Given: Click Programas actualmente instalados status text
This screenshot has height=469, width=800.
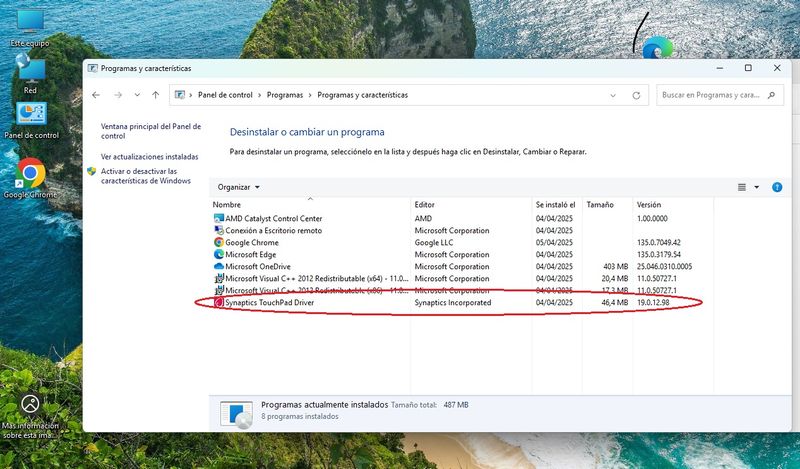Looking at the screenshot, I should (x=324, y=405).
